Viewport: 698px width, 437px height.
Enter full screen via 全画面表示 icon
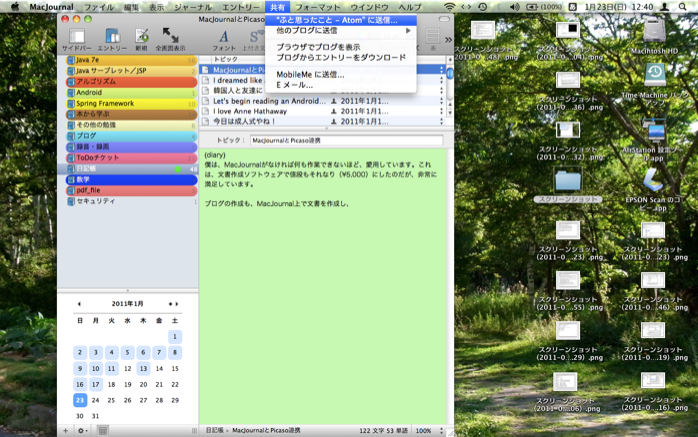(170, 39)
